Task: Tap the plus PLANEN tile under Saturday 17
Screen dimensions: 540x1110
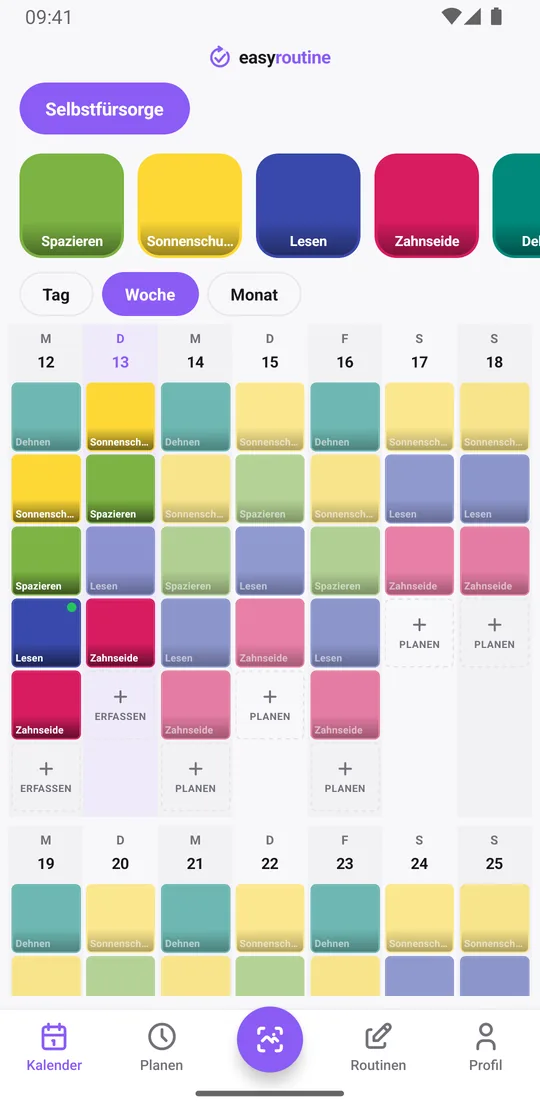Action: 419,633
